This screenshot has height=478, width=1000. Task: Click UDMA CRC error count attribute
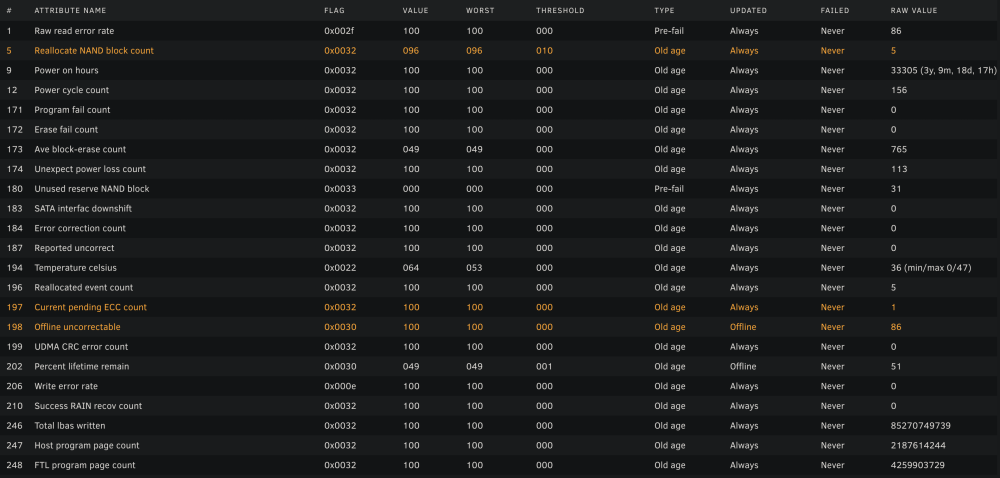pos(81,347)
